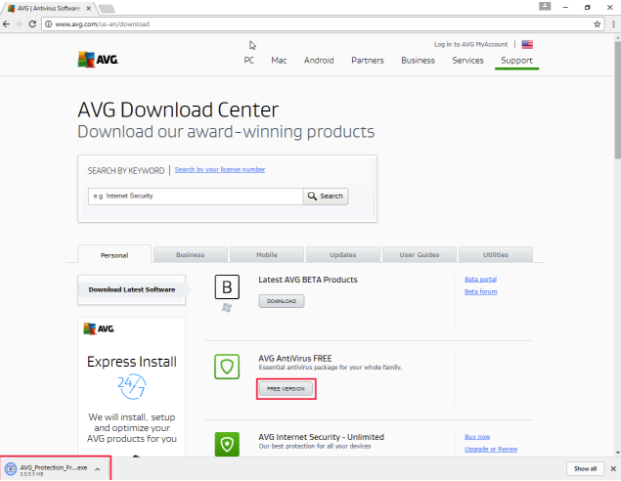Click the US flag language icon

point(527,44)
